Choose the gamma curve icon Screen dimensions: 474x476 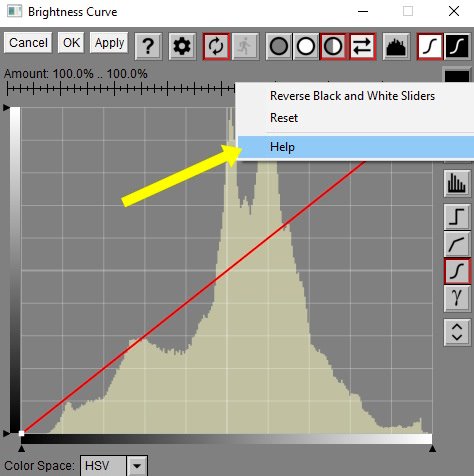click(457, 298)
